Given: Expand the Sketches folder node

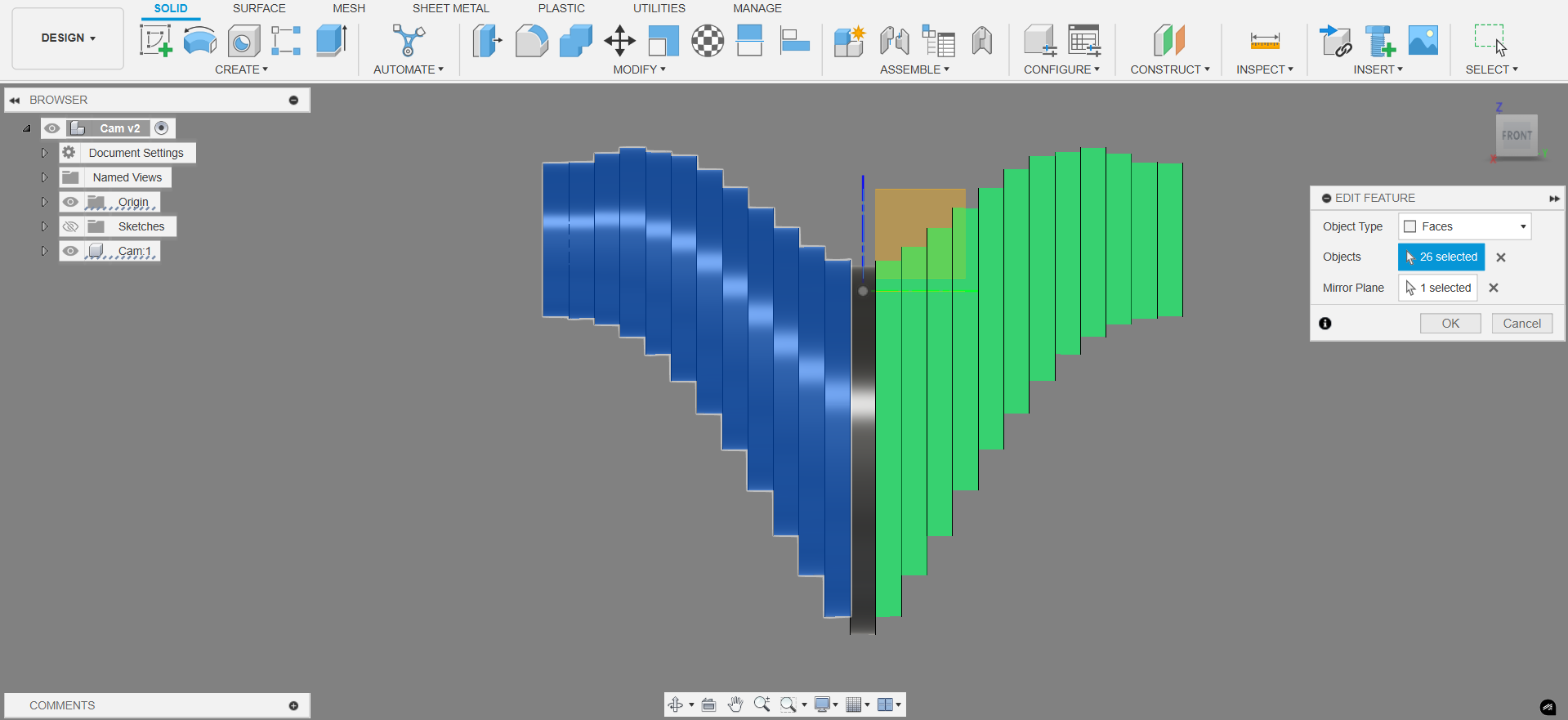Looking at the screenshot, I should click(45, 226).
